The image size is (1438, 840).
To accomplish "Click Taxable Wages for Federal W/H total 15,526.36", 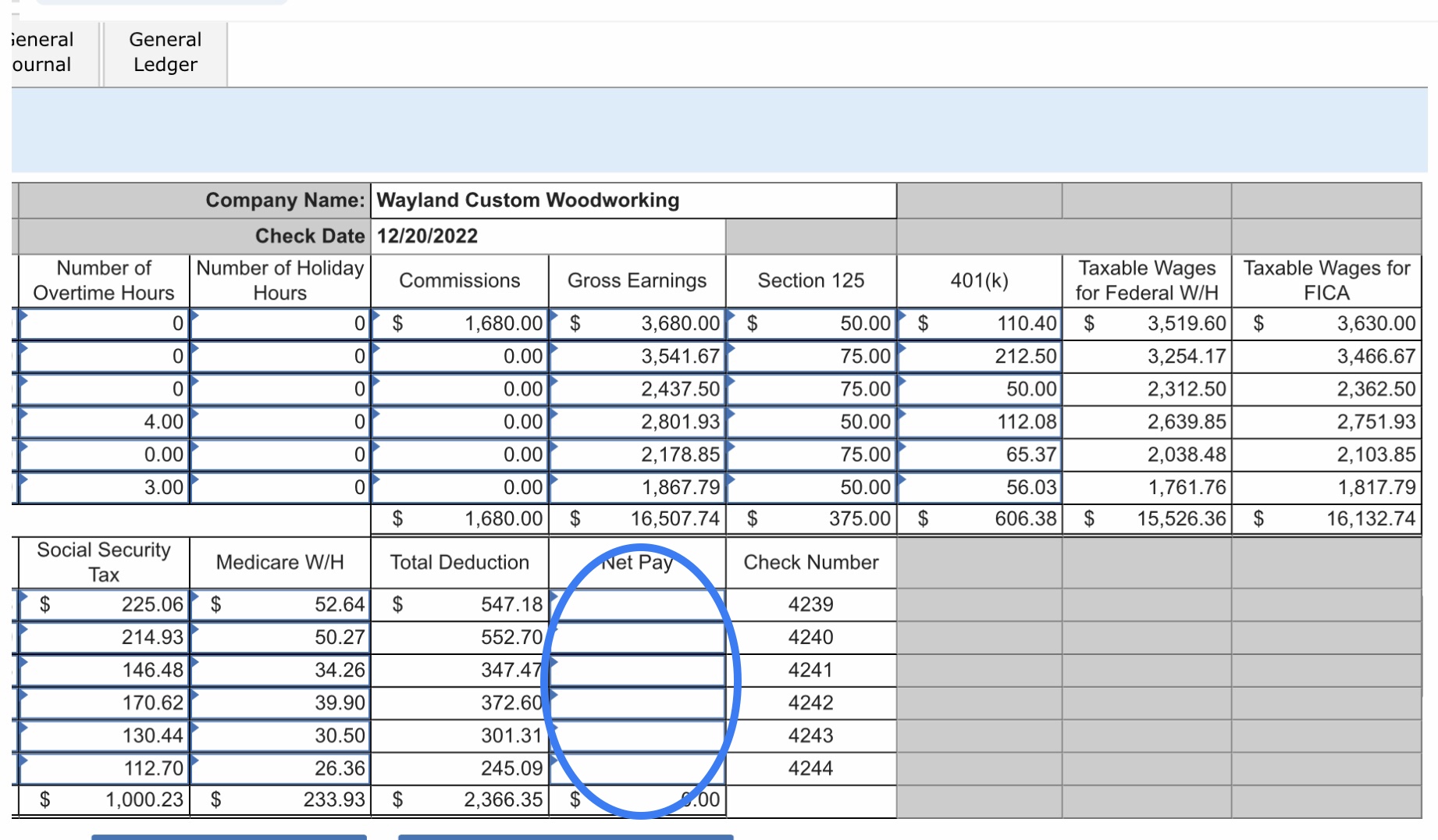I will click(x=1147, y=518).
